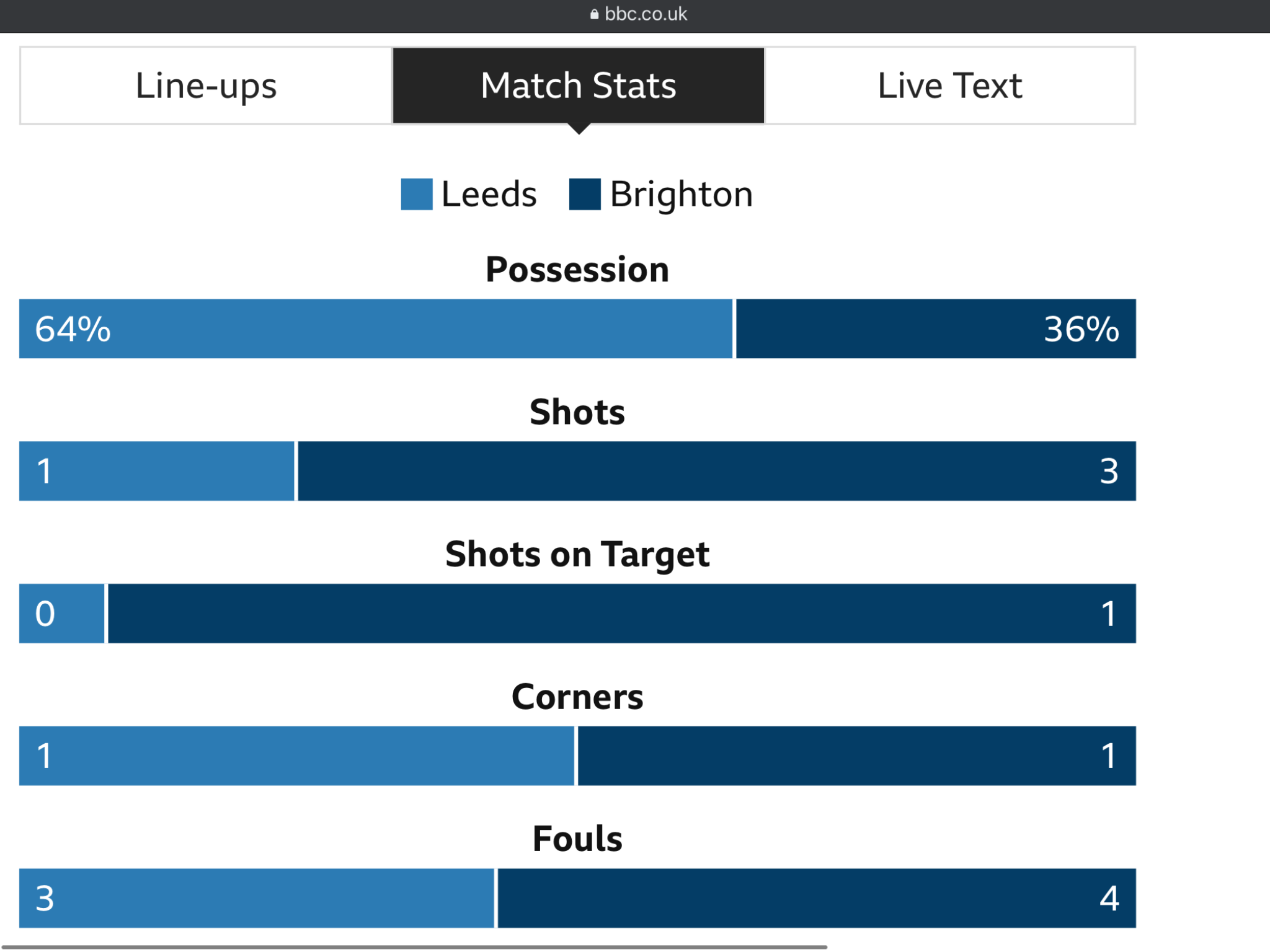Click the Brighton dark blue legend swatch
Viewport: 1270px width, 952px height.
click(585, 194)
